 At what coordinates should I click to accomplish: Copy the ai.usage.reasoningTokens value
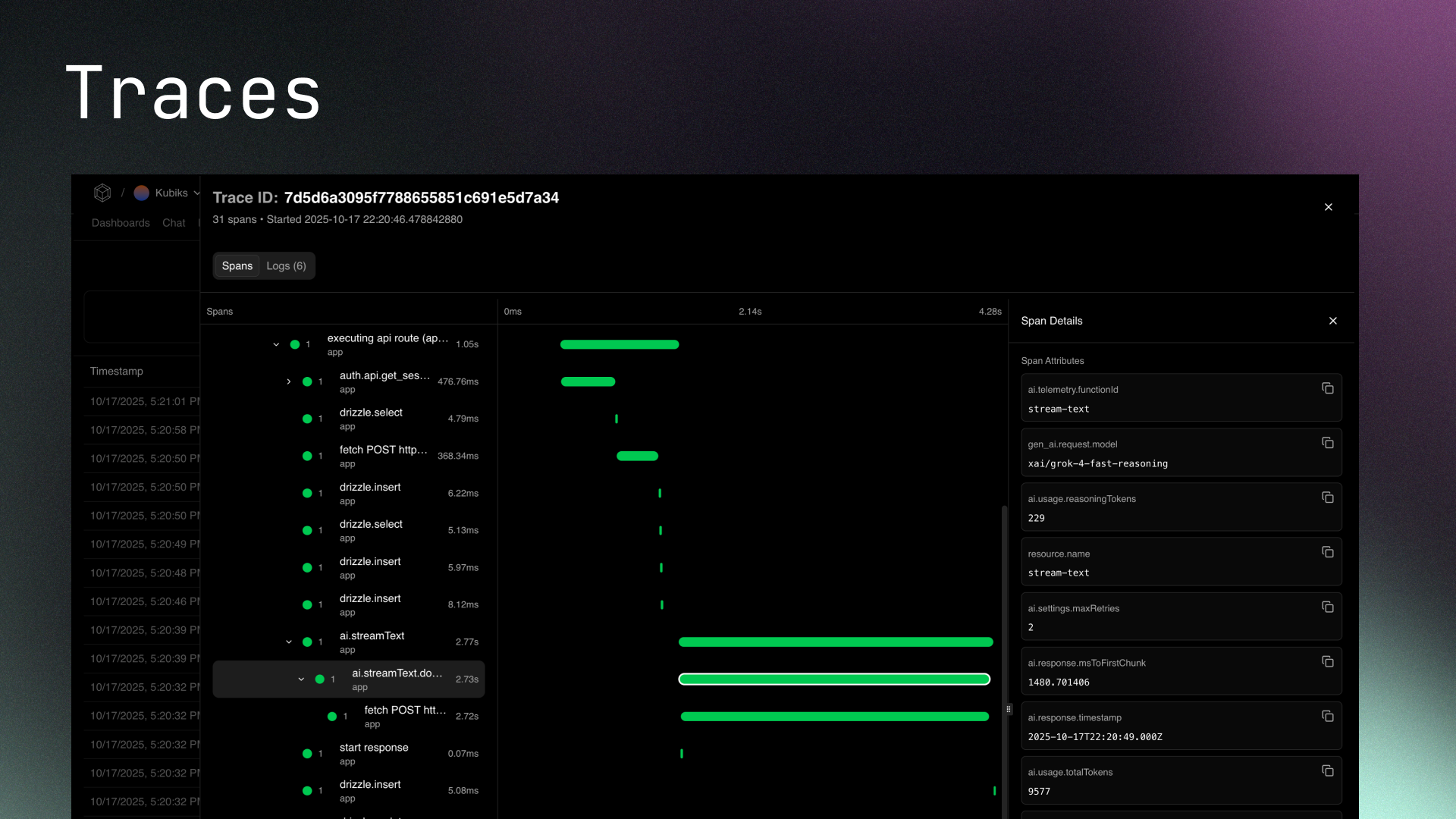click(1328, 497)
